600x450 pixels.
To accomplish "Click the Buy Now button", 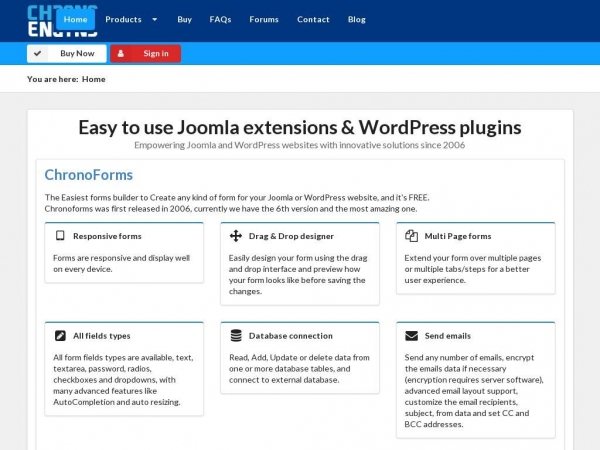I will tap(67, 54).
